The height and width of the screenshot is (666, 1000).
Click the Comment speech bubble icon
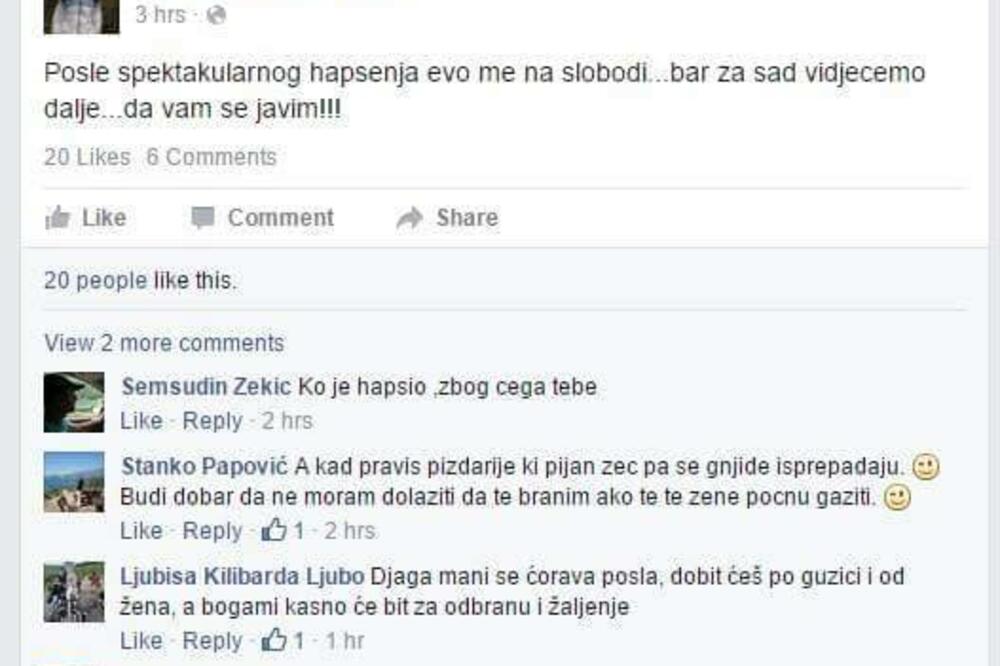coord(203,218)
